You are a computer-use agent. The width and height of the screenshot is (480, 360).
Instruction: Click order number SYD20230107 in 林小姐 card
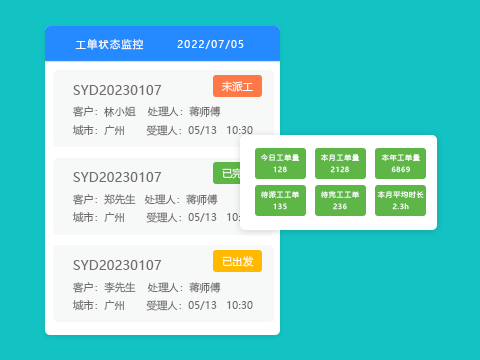coord(117,90)
